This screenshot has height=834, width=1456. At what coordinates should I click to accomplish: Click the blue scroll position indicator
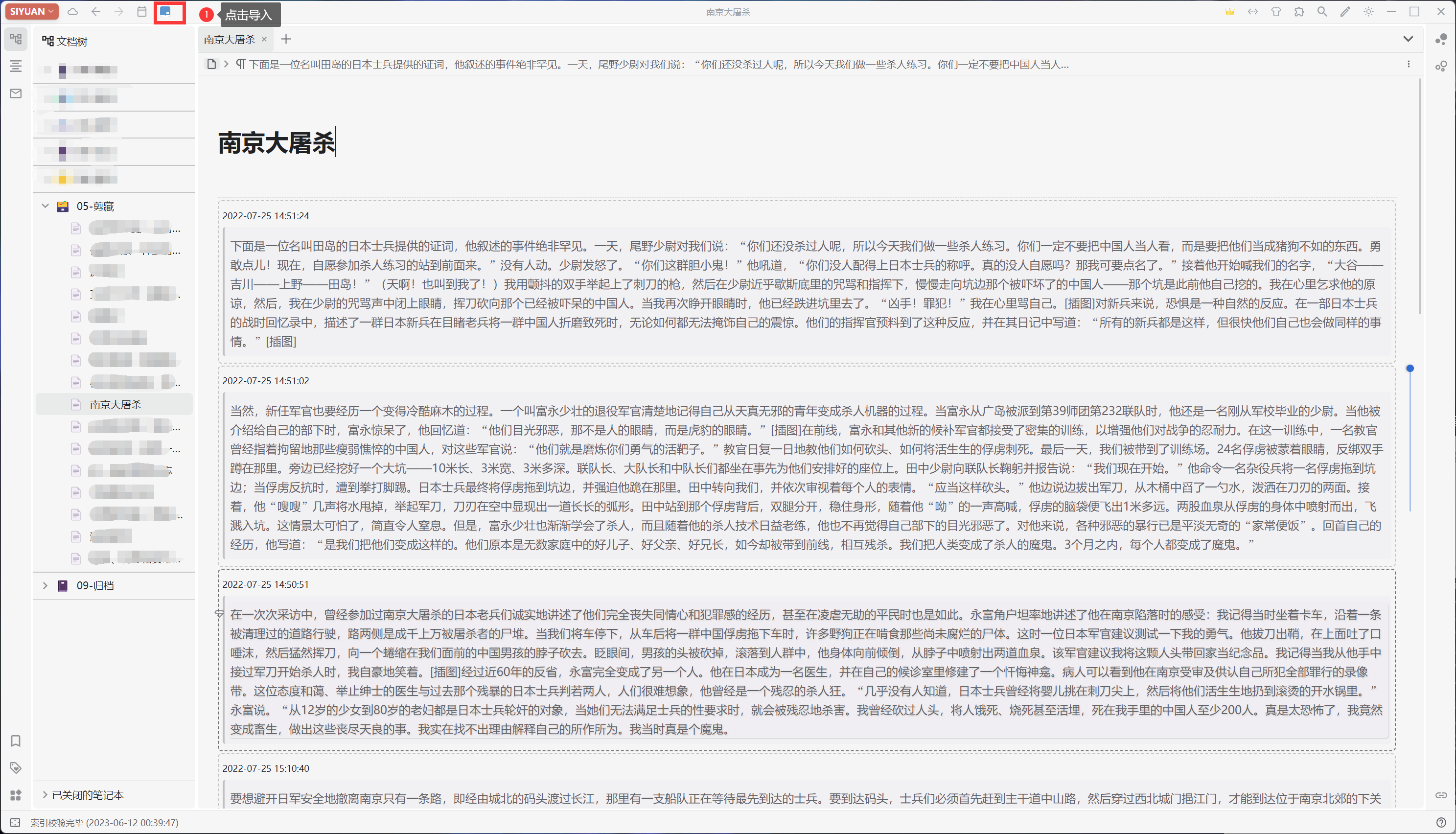[x=1410, y=369]
